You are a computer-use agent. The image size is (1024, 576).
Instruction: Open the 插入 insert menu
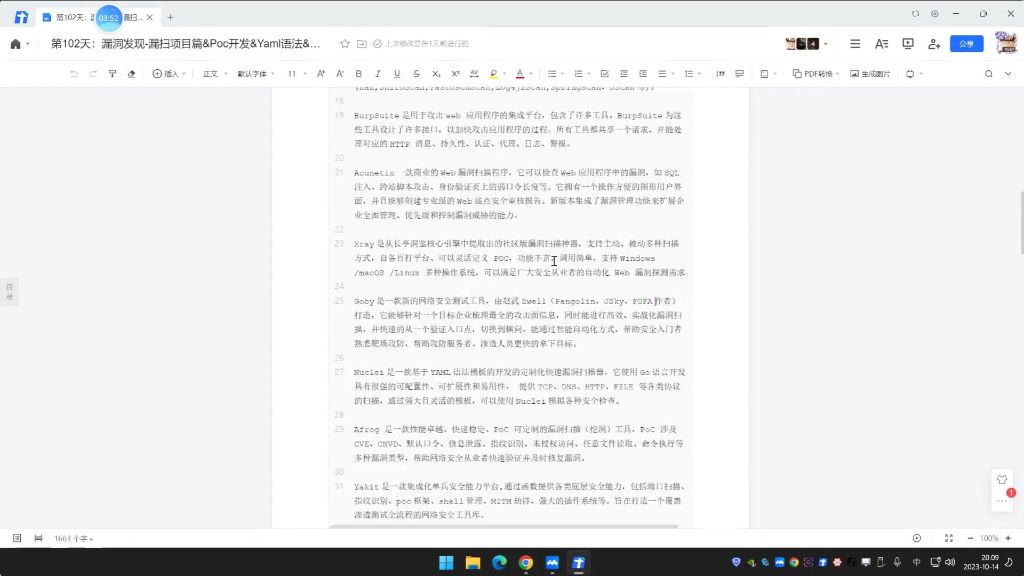(168, 74)
